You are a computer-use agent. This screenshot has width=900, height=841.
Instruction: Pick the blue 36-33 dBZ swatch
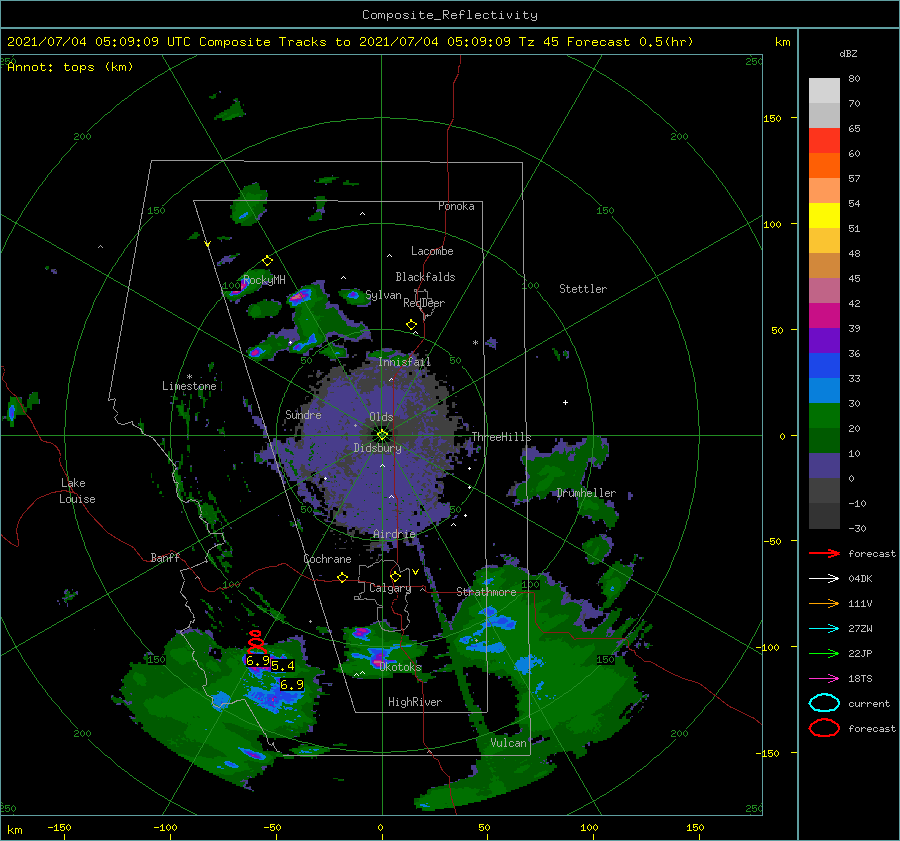(x=824, y=366)
